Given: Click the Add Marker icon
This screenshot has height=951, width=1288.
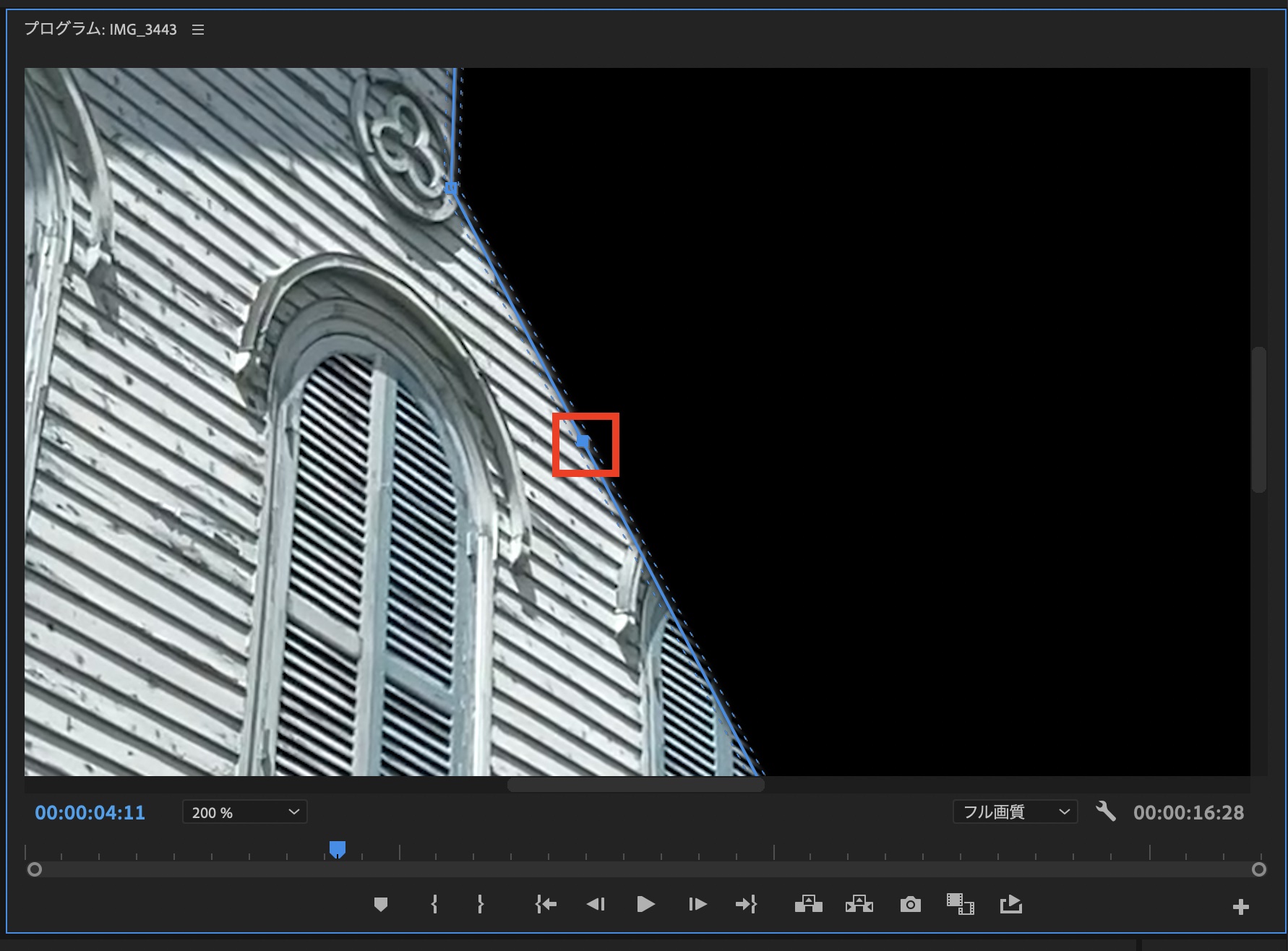Looking at the screenshot, I should (x=381, y=904).
